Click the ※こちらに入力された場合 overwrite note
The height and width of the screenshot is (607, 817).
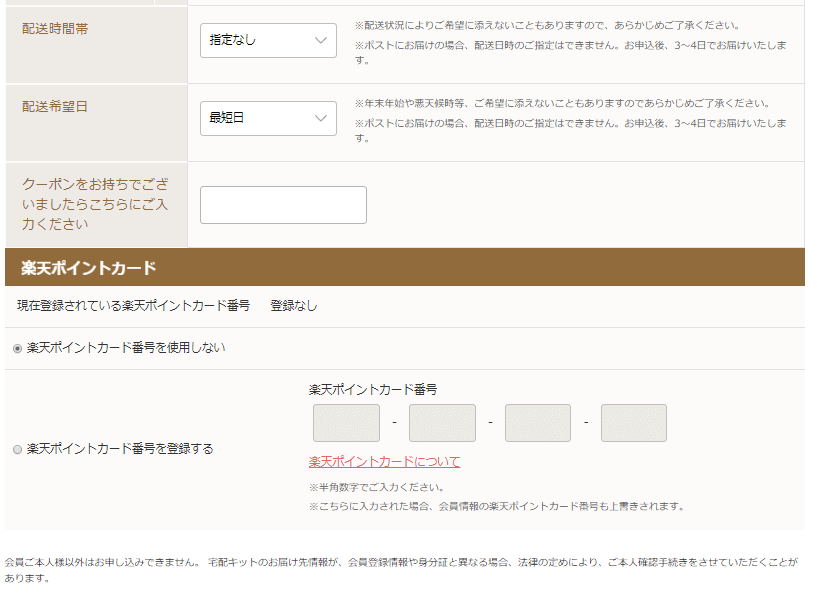(x=498, y=506)
